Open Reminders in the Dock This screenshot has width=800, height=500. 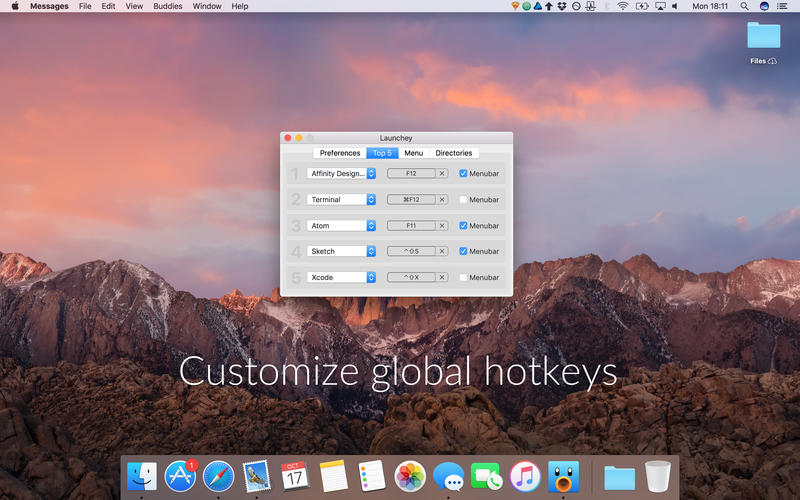tap(371, 476)
